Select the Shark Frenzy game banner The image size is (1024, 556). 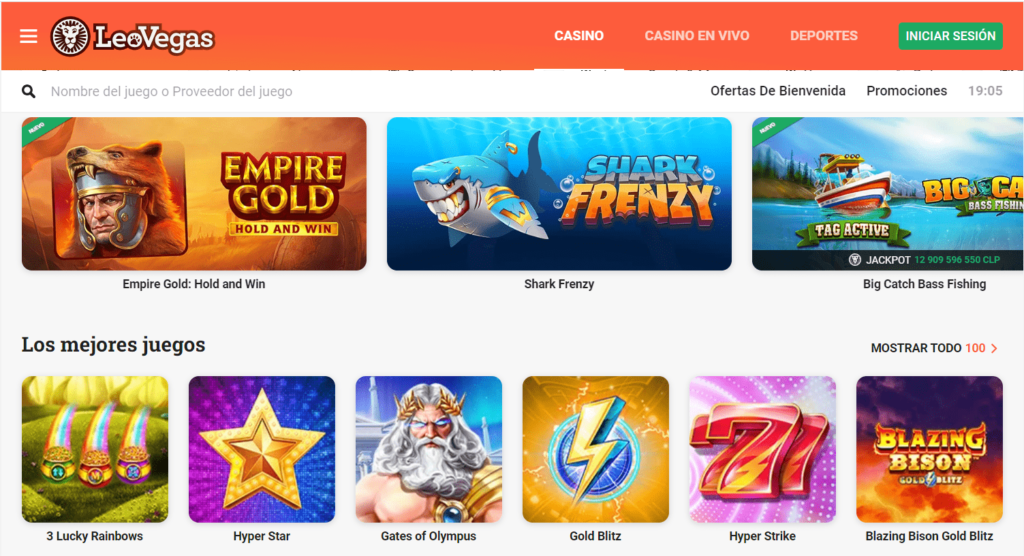(x=559, y=194)
